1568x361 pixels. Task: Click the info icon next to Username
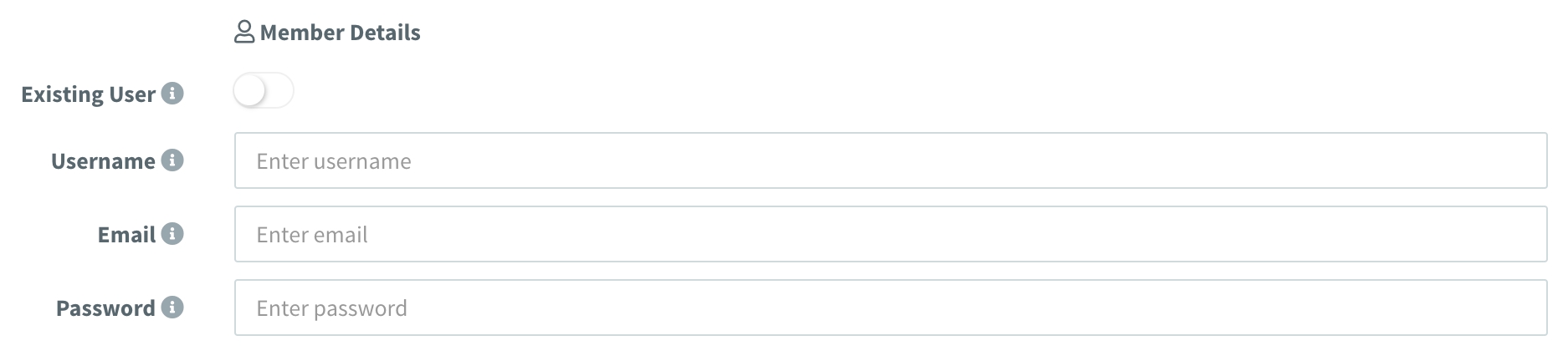(x=172, y=160)
